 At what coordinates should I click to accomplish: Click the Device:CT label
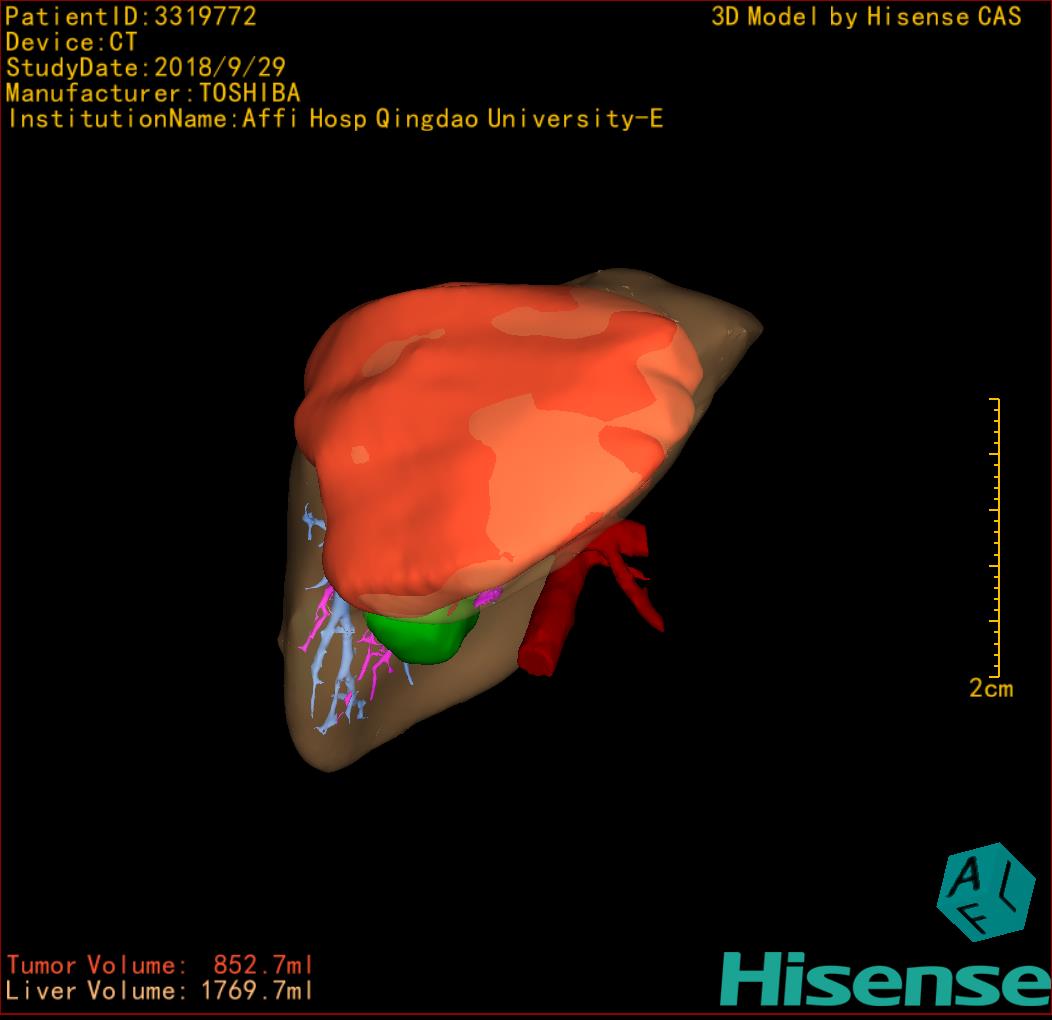71,42
